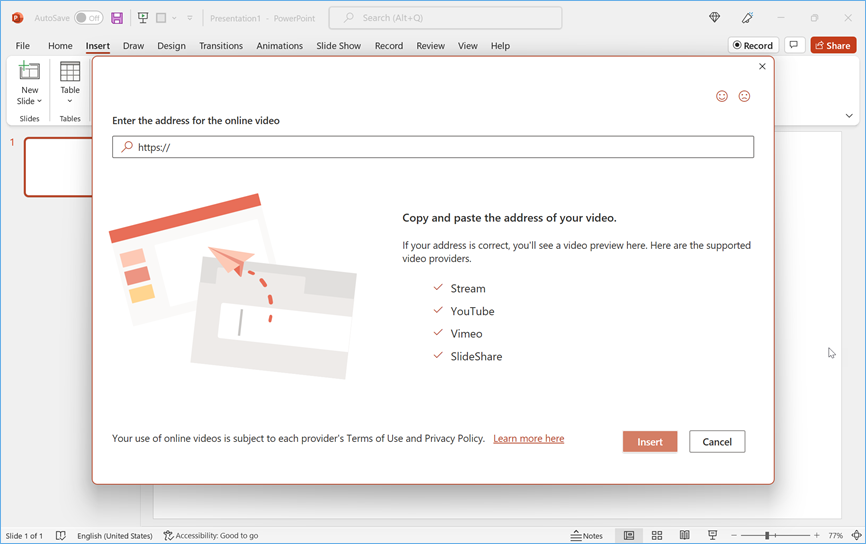The width and height of the screenshot is (866, 544).
Task: Open the Table dropdown arrow
Action: click(x=70, y=101)
